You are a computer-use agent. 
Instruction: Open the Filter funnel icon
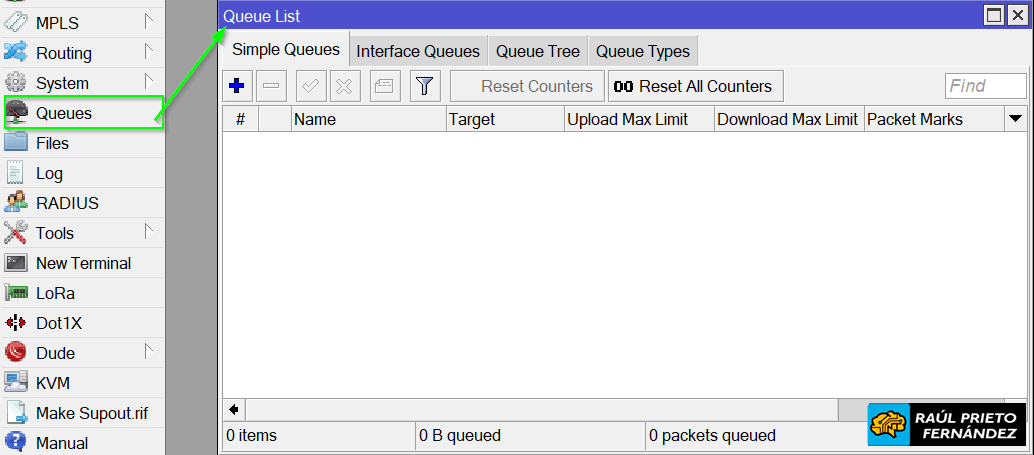tap(424, 86)
